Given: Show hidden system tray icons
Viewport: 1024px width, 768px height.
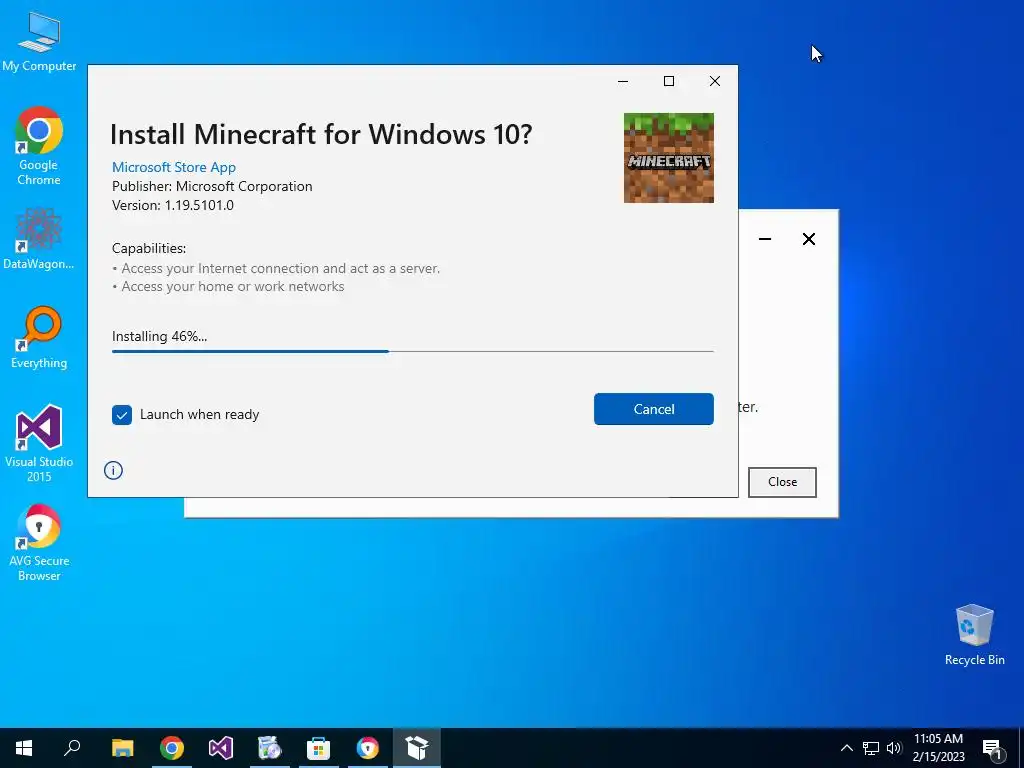Looking at the screenshot, I should [x=846, y=748].
